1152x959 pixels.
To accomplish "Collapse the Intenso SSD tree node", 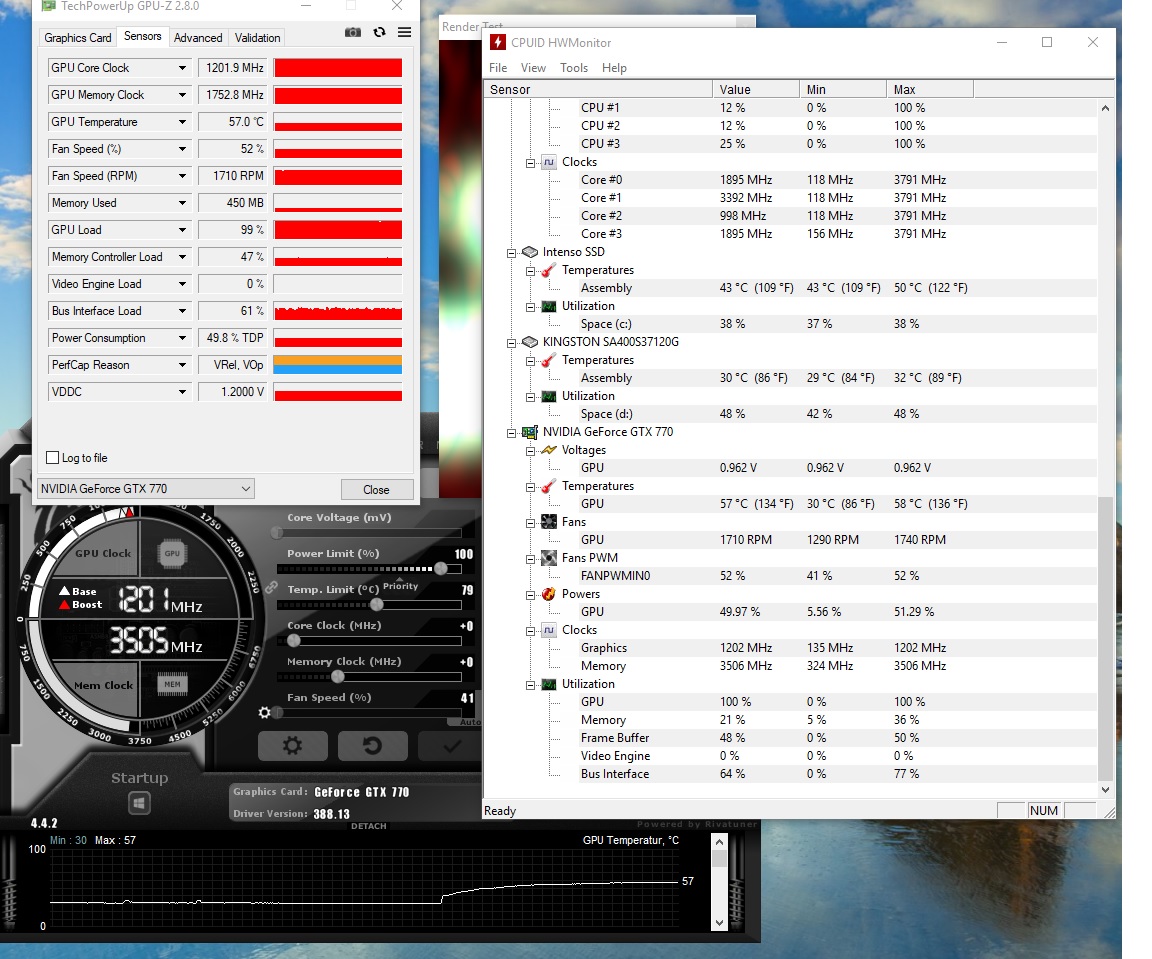I will pos(511,253).
